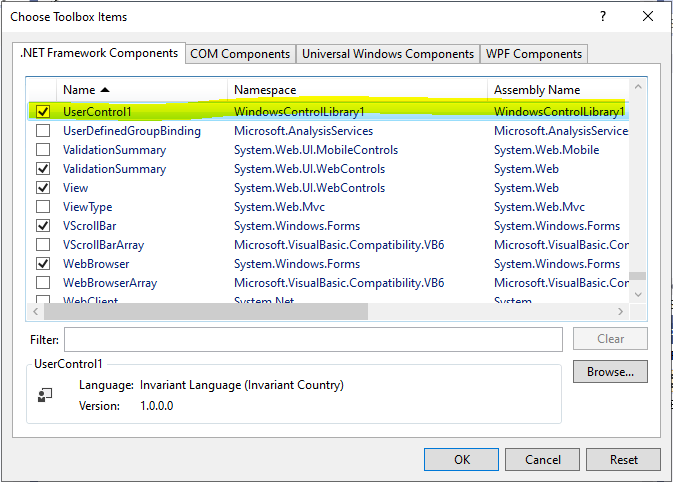Click the System.Web.Mobile assembly cell
This screenshot has height=482, width=673.
click(x=546, y=150)
